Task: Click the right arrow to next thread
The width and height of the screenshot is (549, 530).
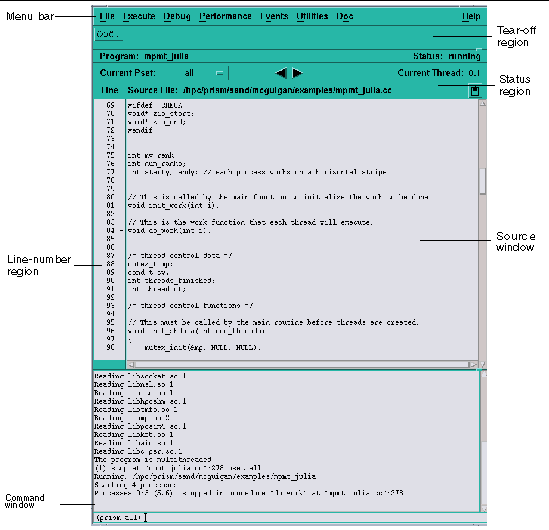Action: [297, 73]
